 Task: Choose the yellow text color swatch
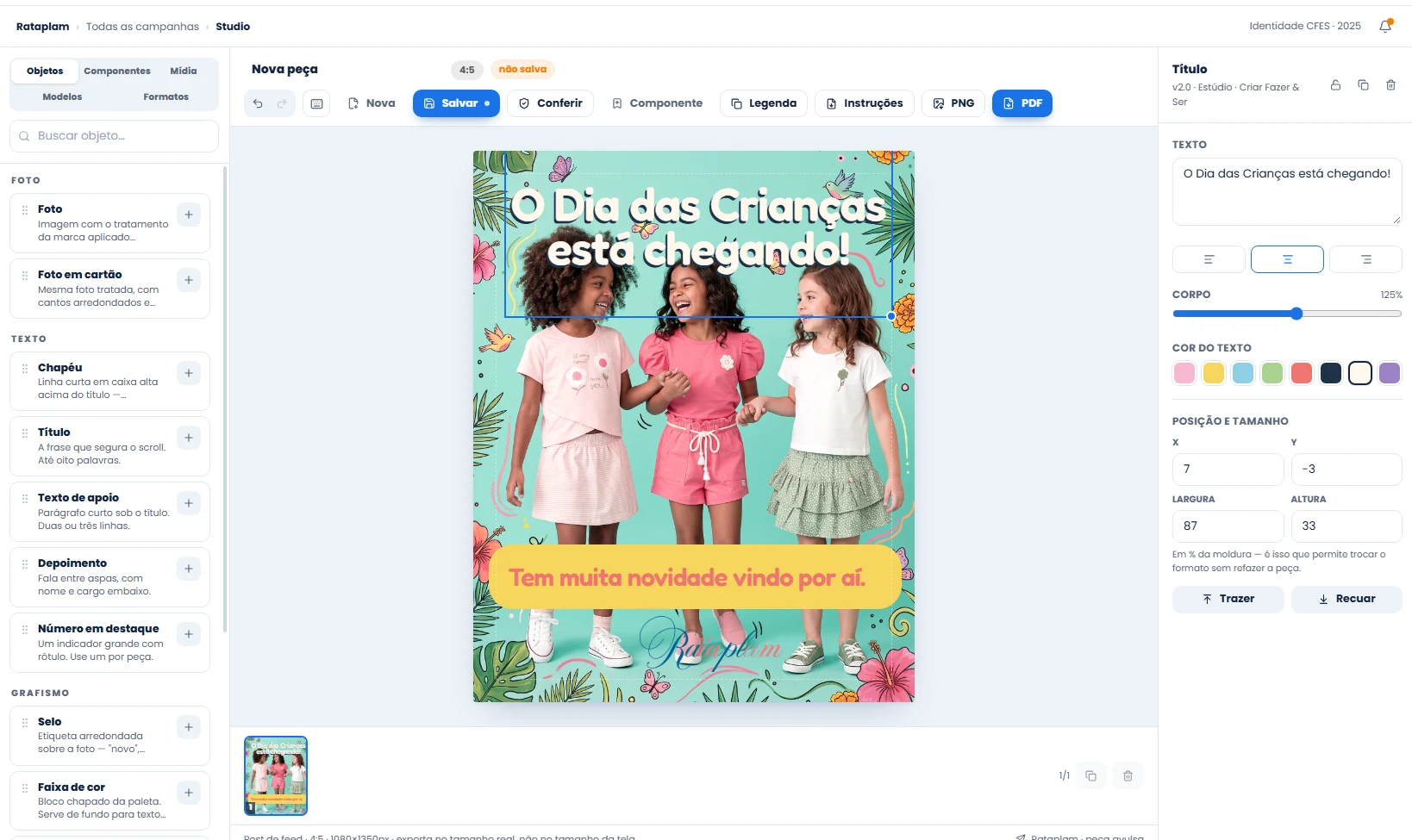coord(1214,373)
